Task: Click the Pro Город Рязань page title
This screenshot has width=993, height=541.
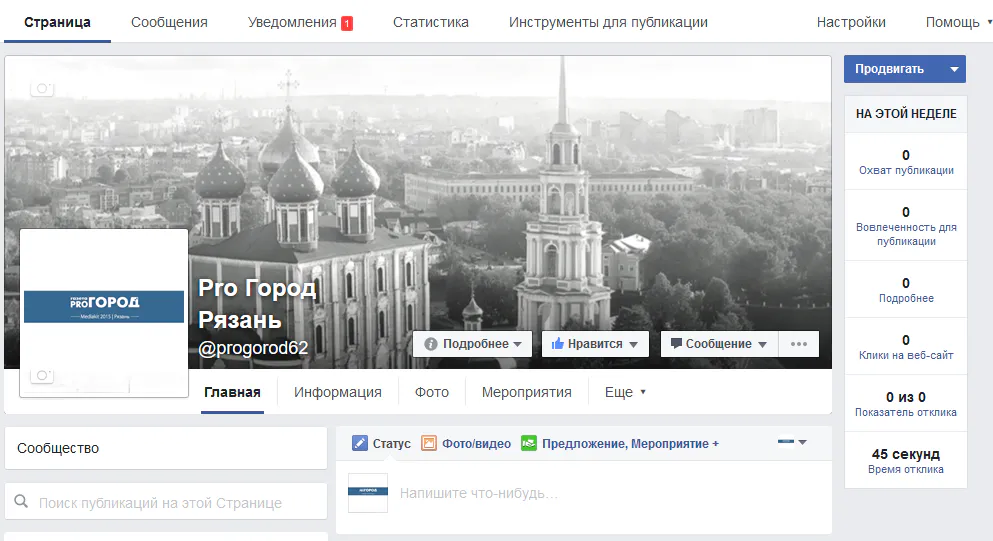Action: click(257, 303)
